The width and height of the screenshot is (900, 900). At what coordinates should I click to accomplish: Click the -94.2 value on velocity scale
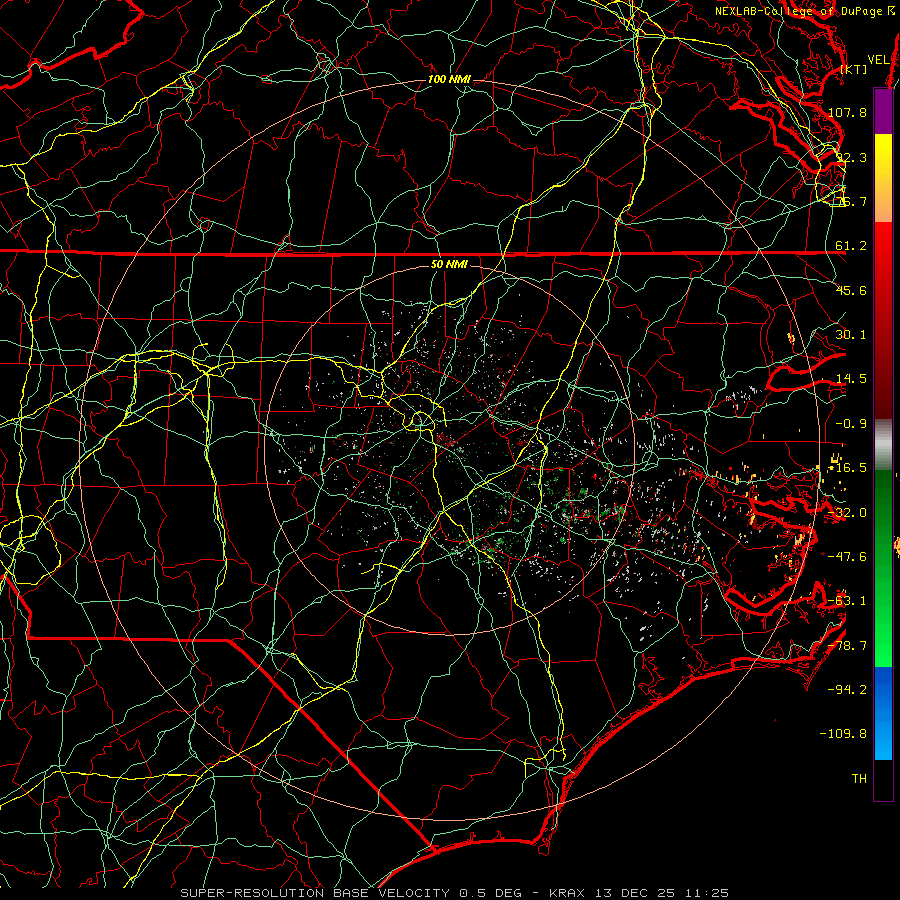(847, 689)
